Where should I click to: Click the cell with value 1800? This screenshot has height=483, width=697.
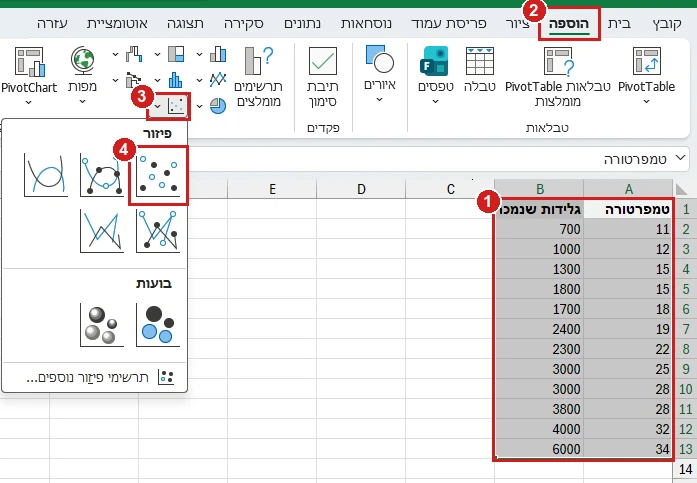click(539, 289)
